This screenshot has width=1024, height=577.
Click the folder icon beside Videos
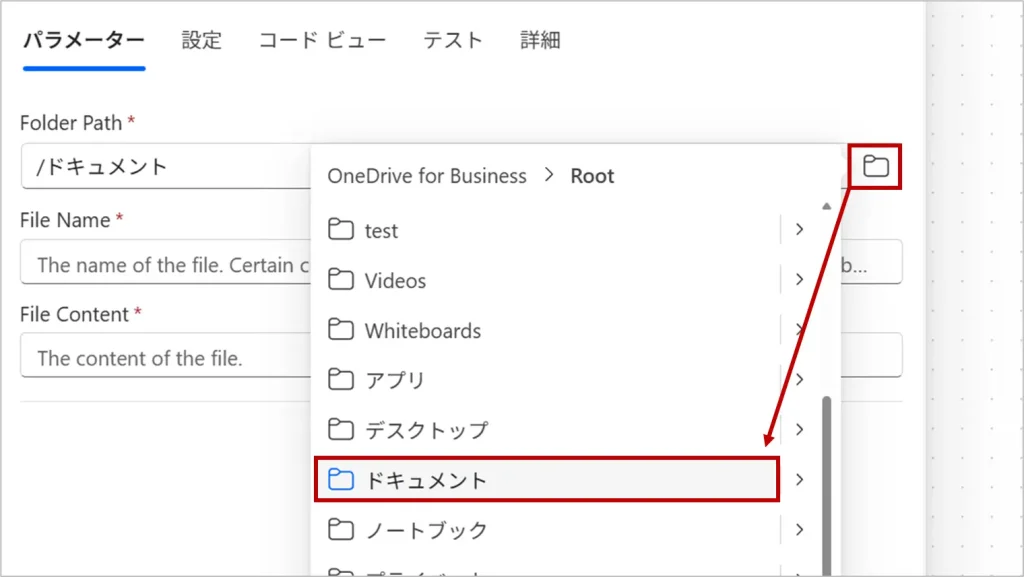tap(342, 280)
